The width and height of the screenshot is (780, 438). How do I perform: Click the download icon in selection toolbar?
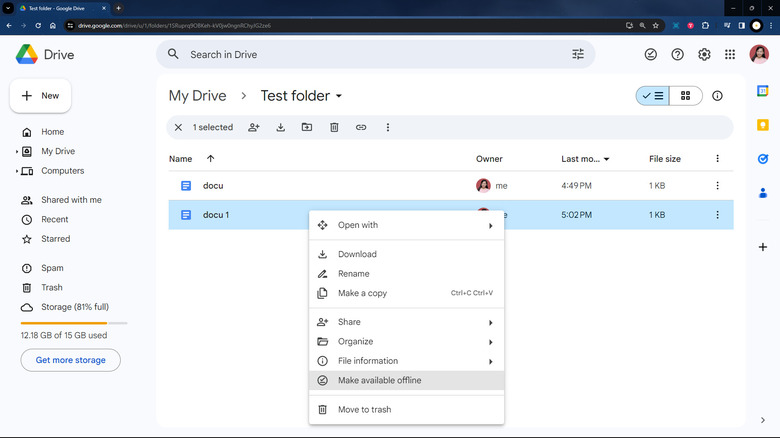[x=281, y=127]
